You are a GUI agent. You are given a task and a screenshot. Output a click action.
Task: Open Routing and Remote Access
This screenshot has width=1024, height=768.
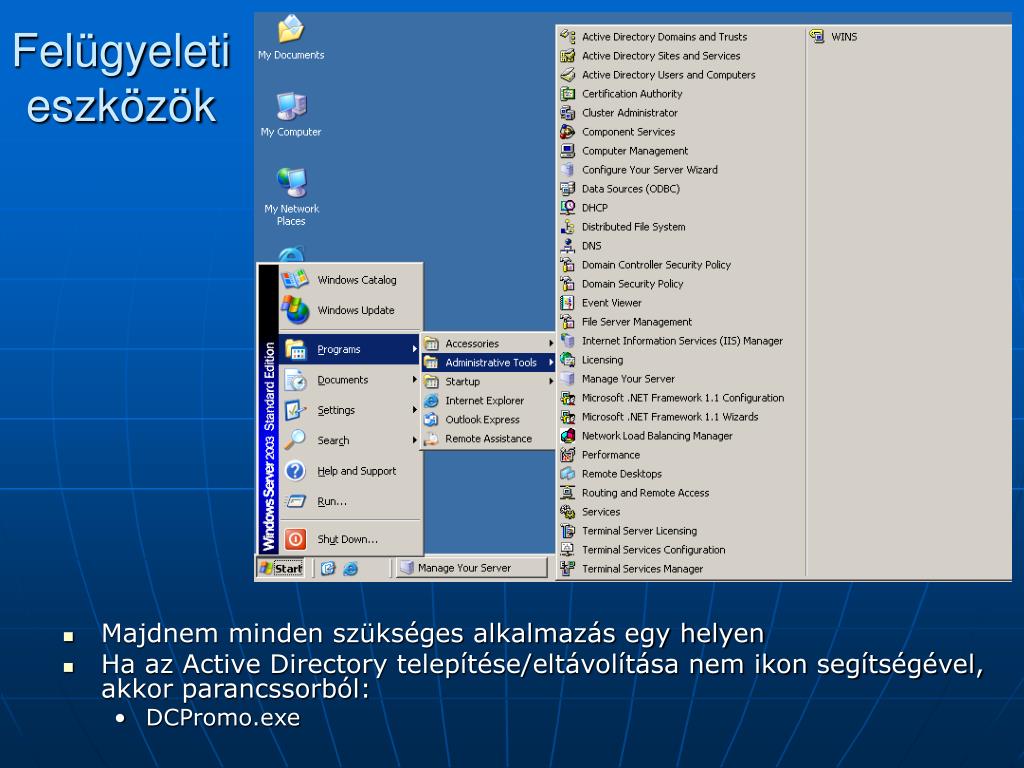pos(681,492)
